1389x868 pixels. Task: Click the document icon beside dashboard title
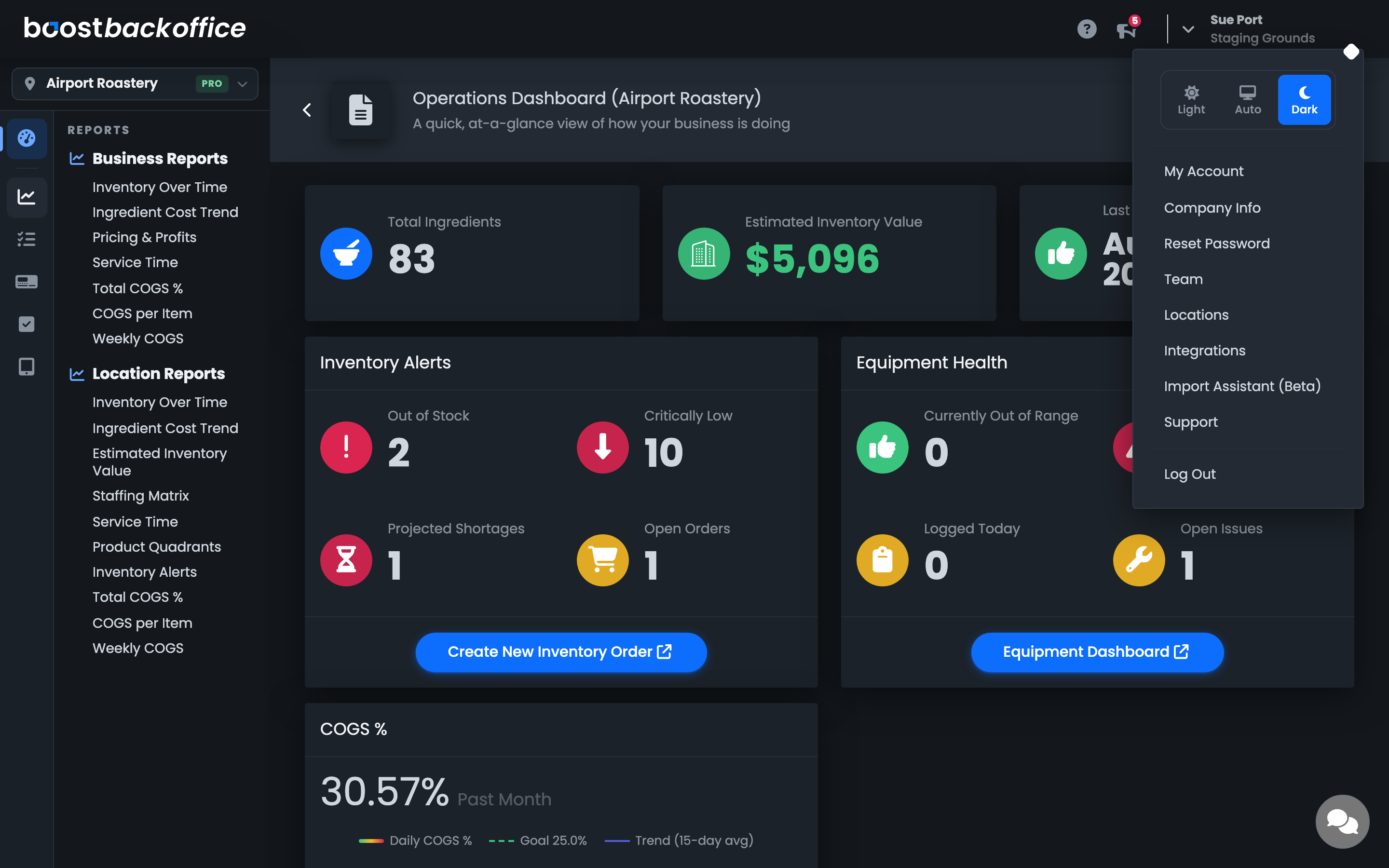coord(360,109)
